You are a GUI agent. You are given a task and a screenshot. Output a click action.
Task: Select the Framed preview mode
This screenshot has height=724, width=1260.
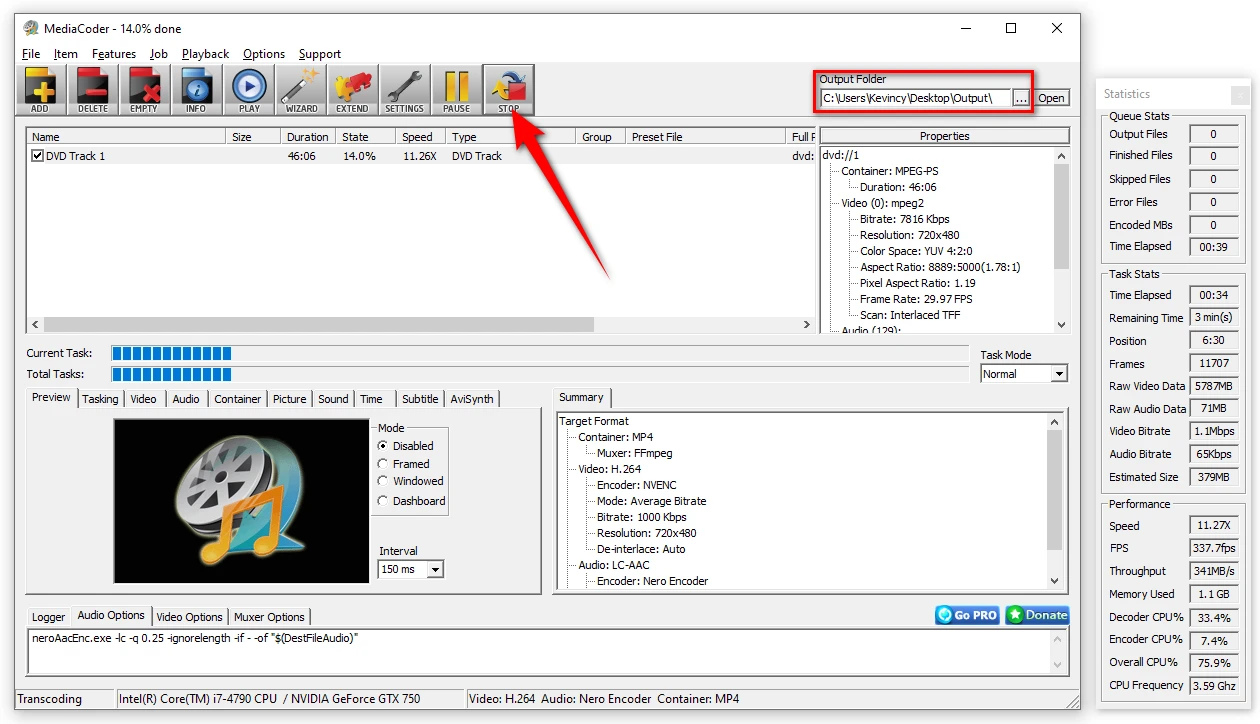(x=382, y=464)
